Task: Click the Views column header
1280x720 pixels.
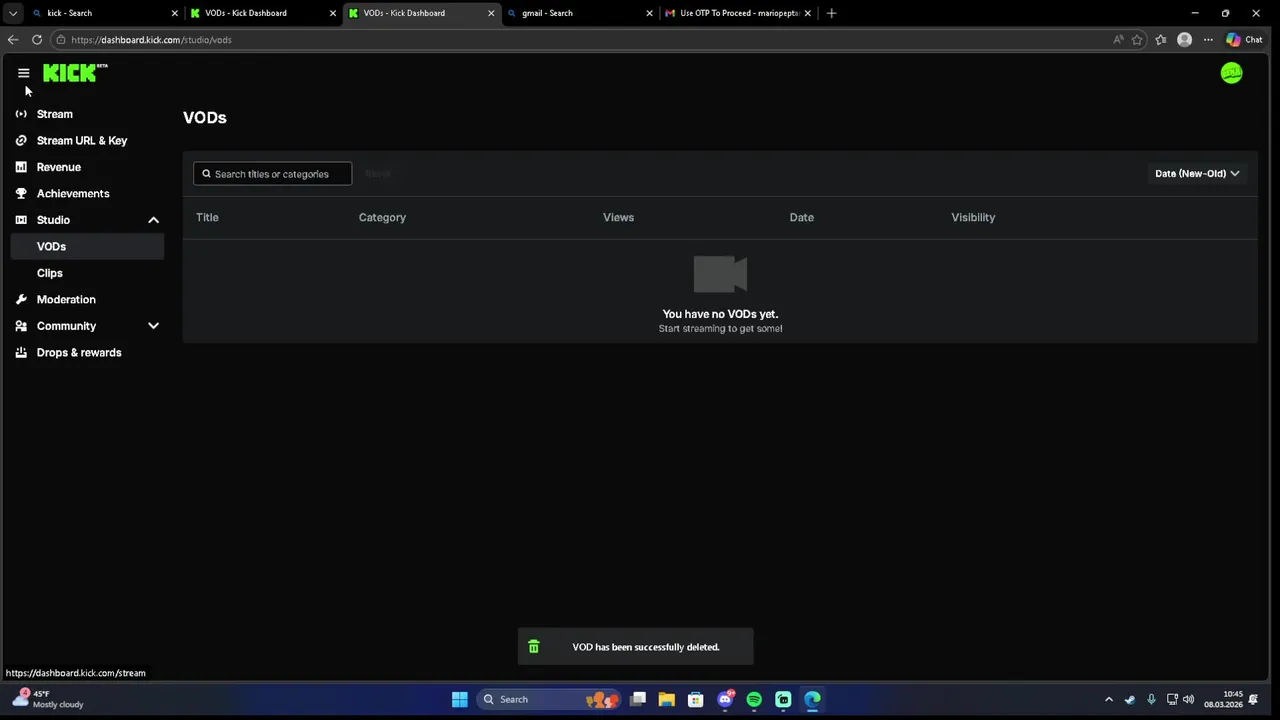Action: tap(618, 217)
